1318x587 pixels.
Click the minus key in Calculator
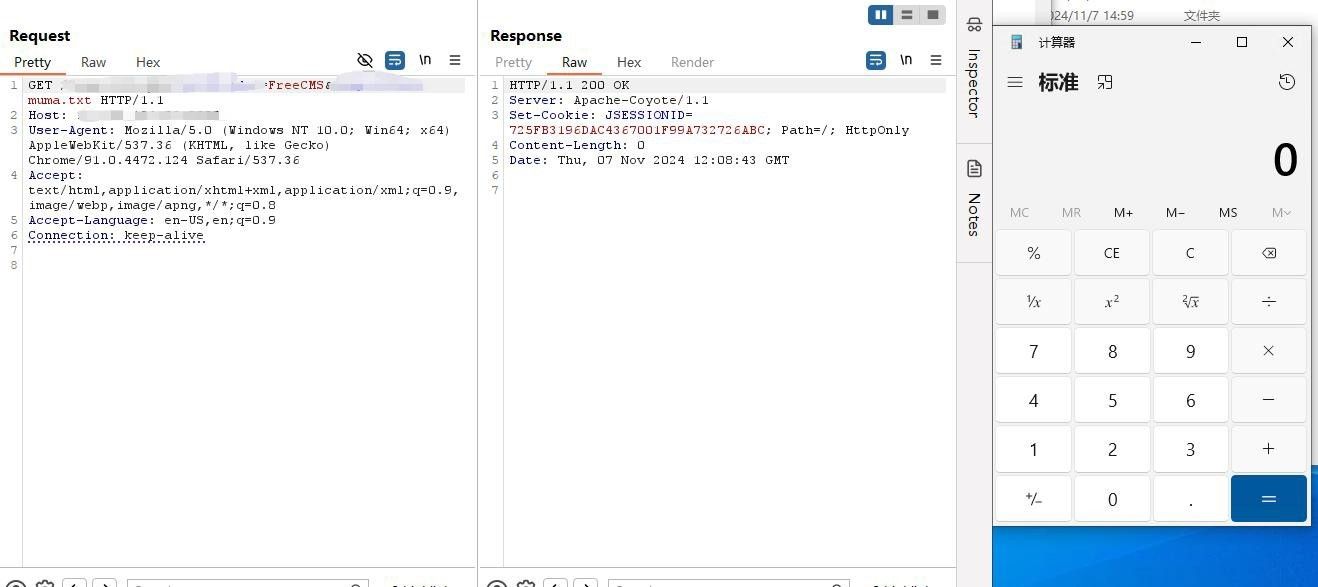coord(1269,400)
